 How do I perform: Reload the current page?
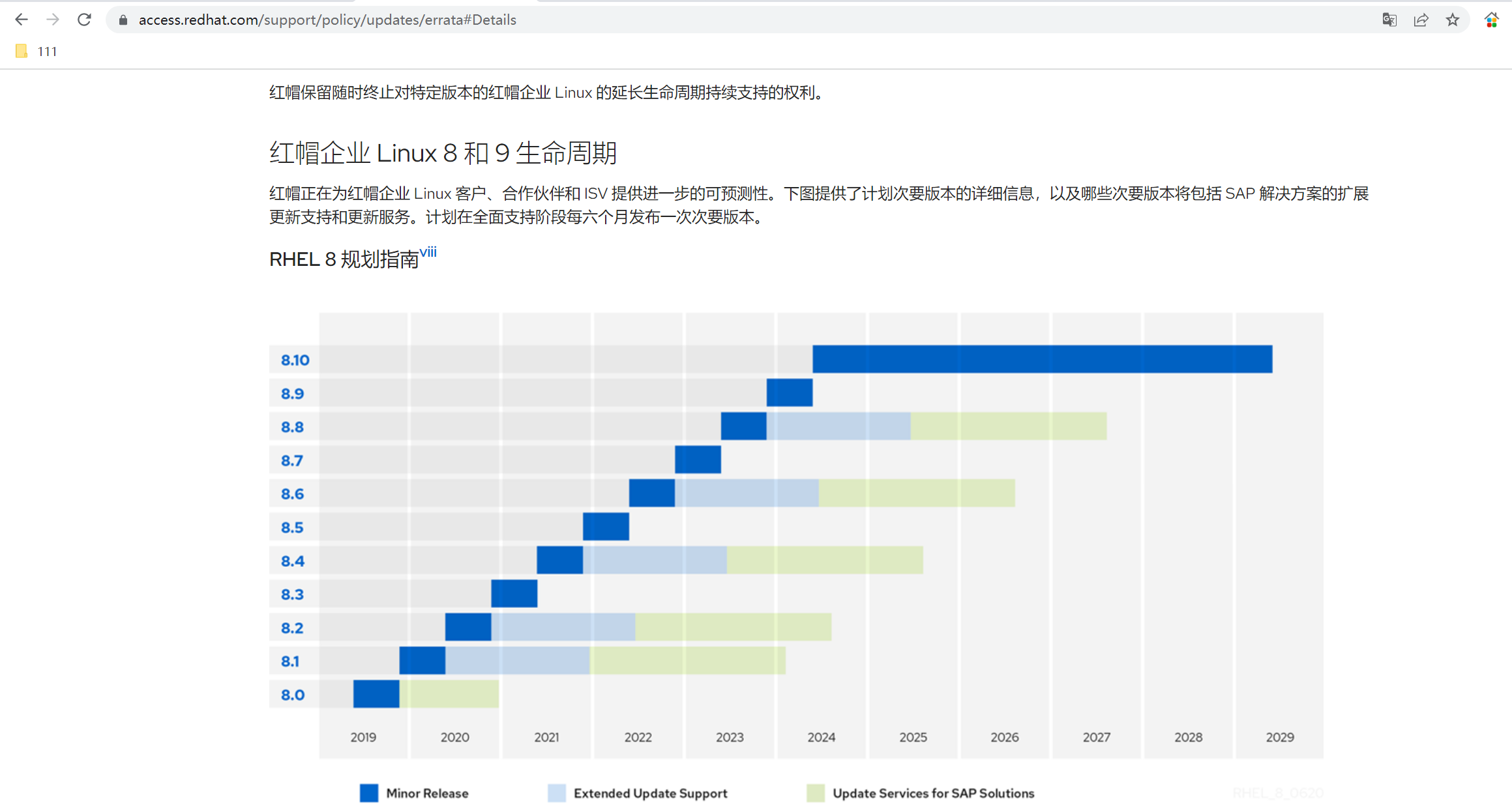click(84, 20)
